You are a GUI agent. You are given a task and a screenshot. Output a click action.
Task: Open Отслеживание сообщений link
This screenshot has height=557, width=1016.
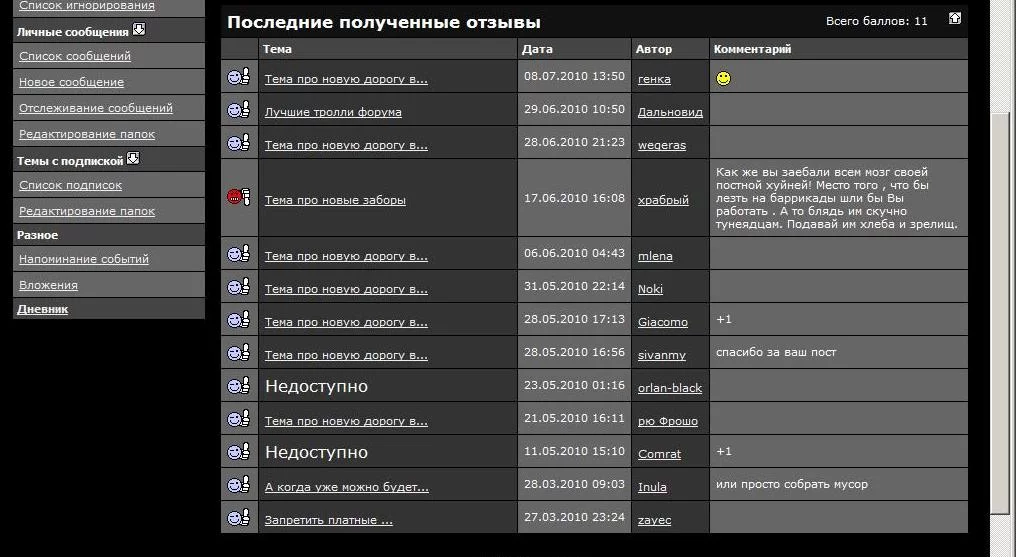pyautogui.click(x=96, y=108)
